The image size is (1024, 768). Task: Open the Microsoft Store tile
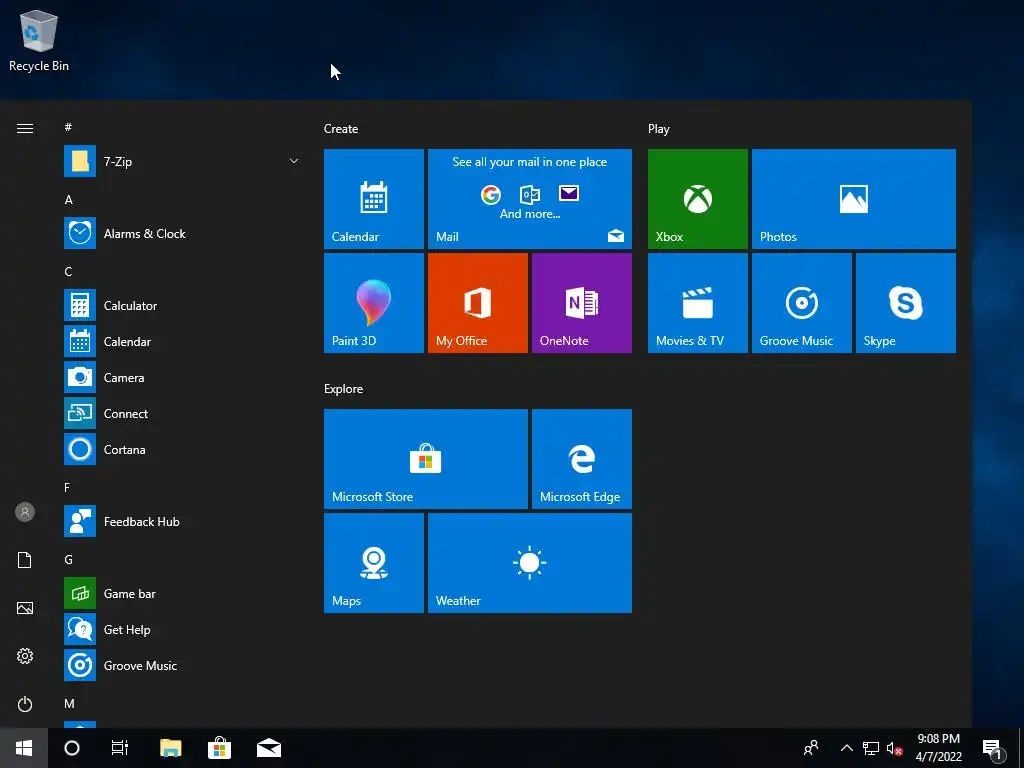point(426,458)
